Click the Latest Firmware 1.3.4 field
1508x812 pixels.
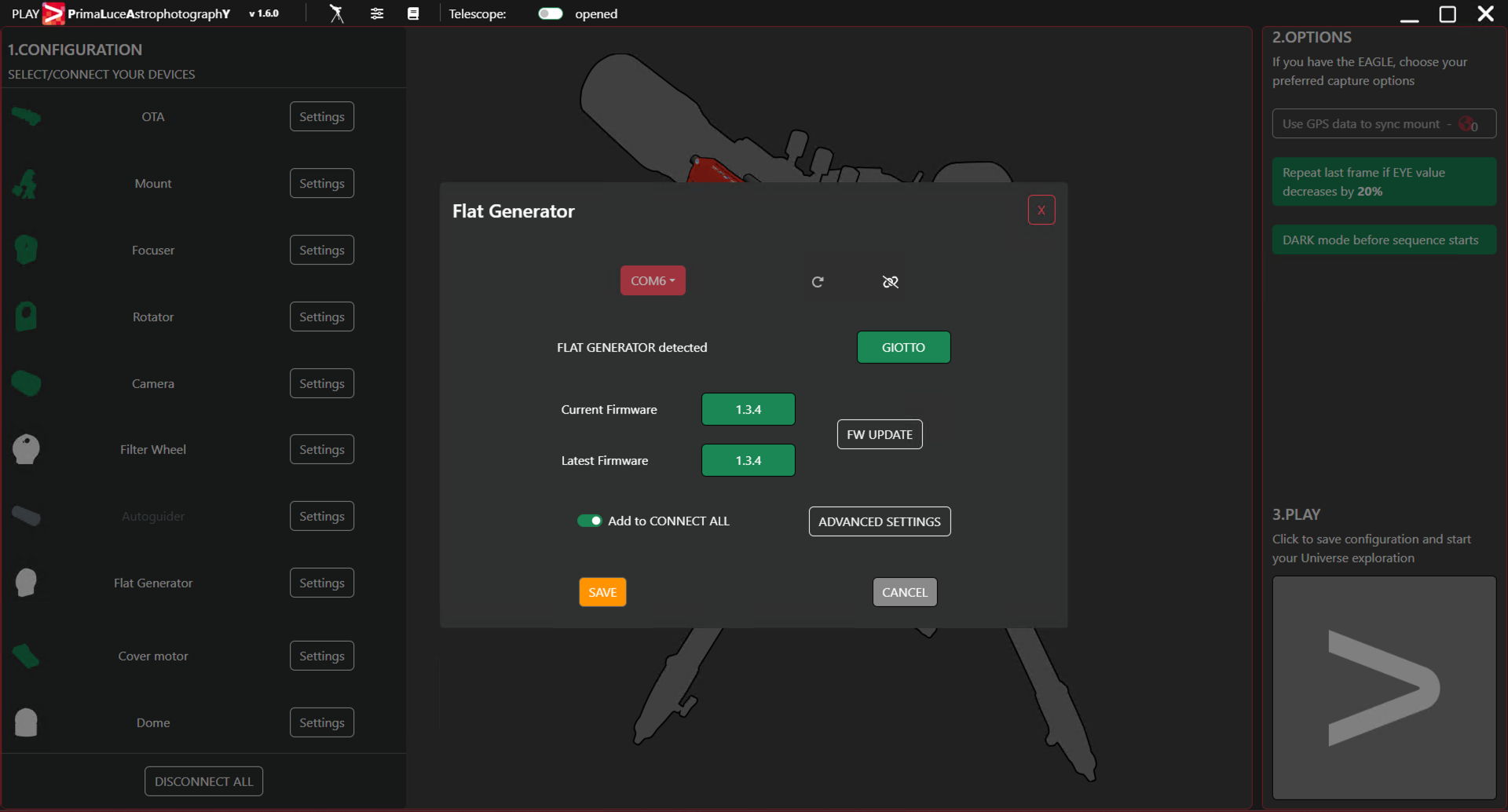point(749,460)
